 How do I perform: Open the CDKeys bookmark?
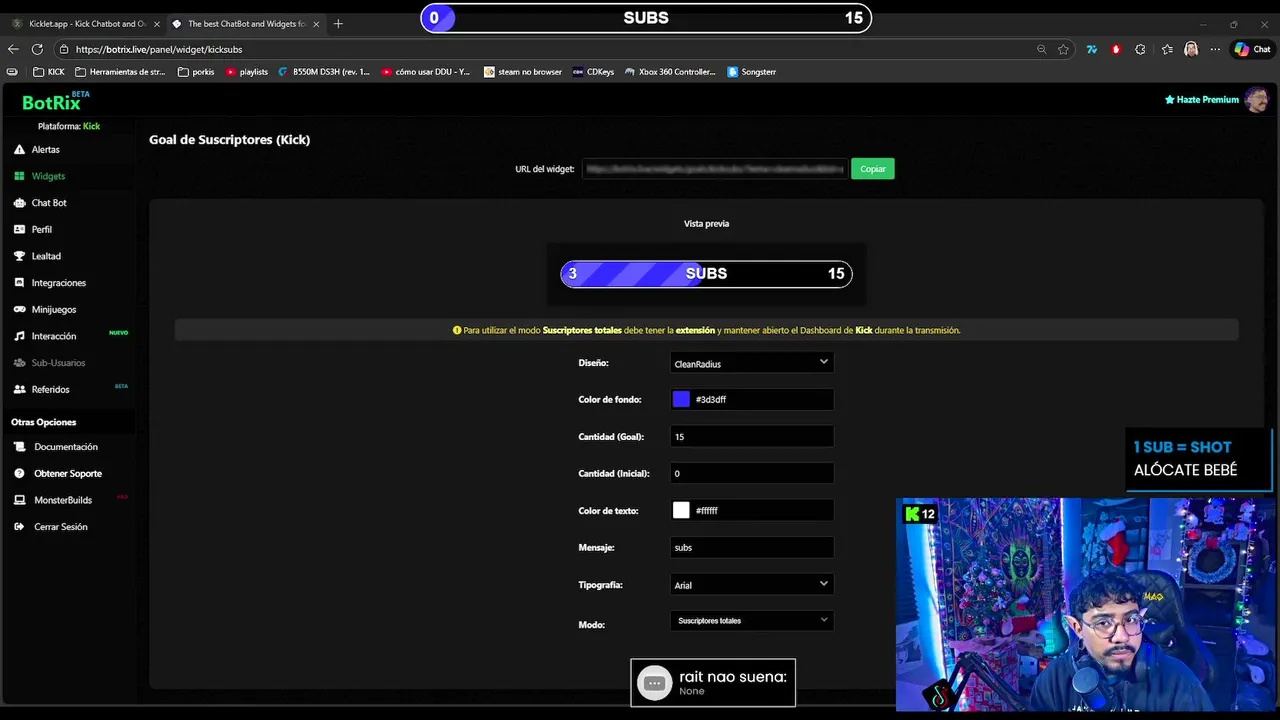594,72
